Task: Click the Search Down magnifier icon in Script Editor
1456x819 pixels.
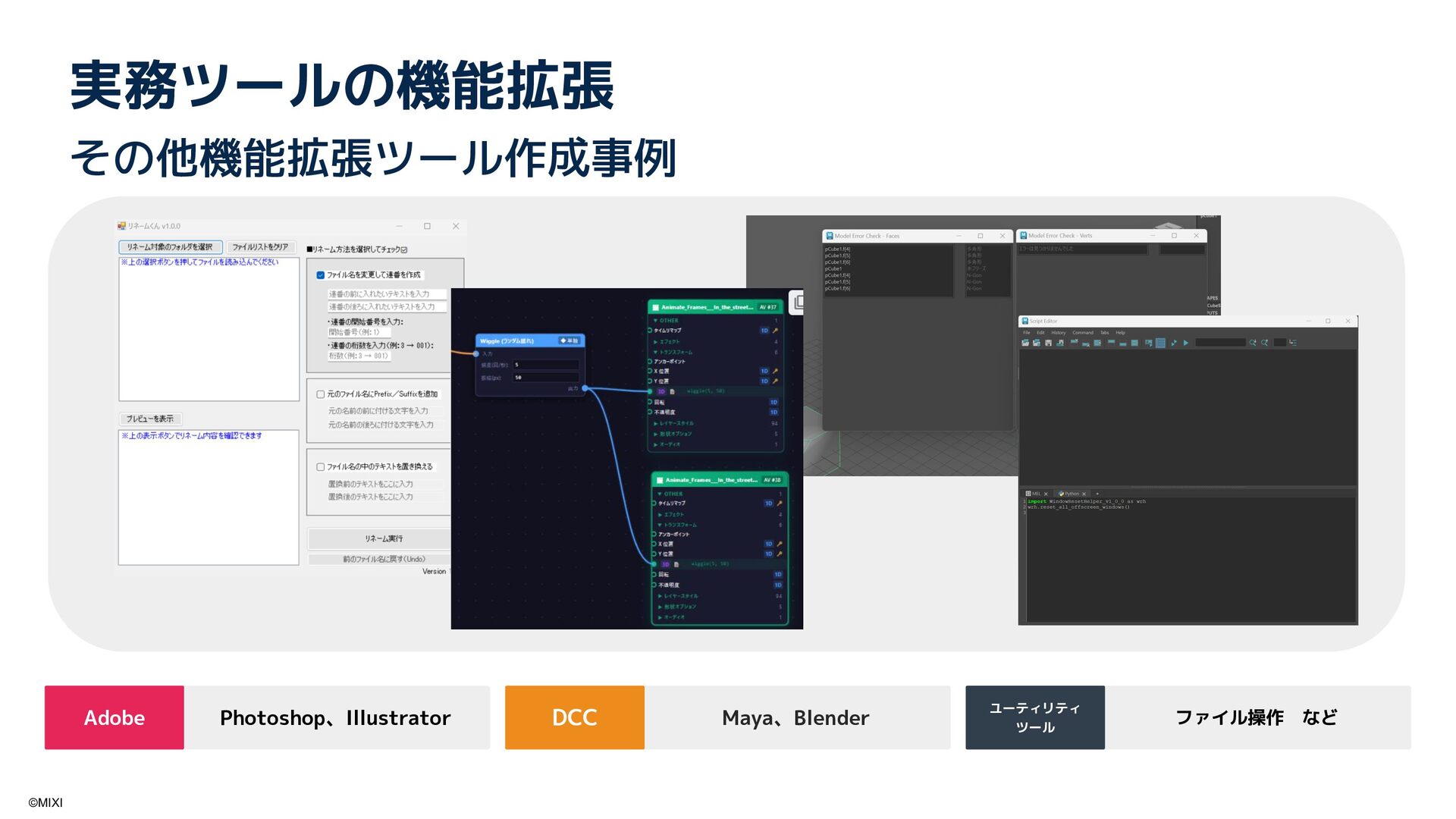Action: point(1253,343)
